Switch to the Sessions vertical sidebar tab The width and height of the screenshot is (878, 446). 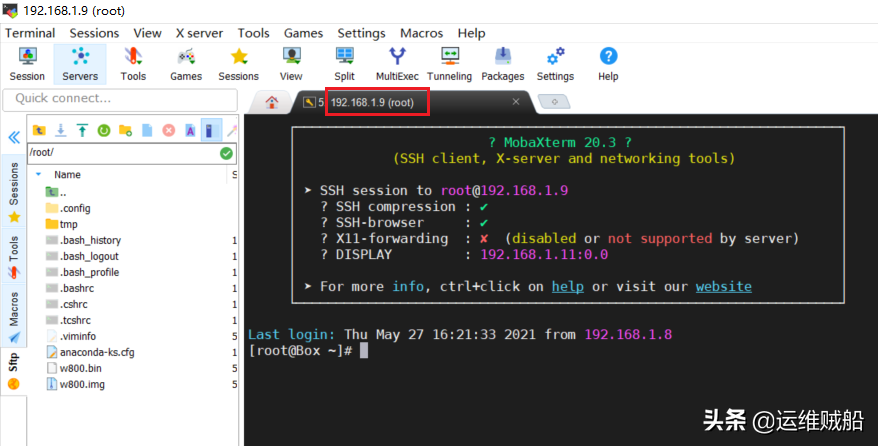pyautogui.click(x=14, y=191)
